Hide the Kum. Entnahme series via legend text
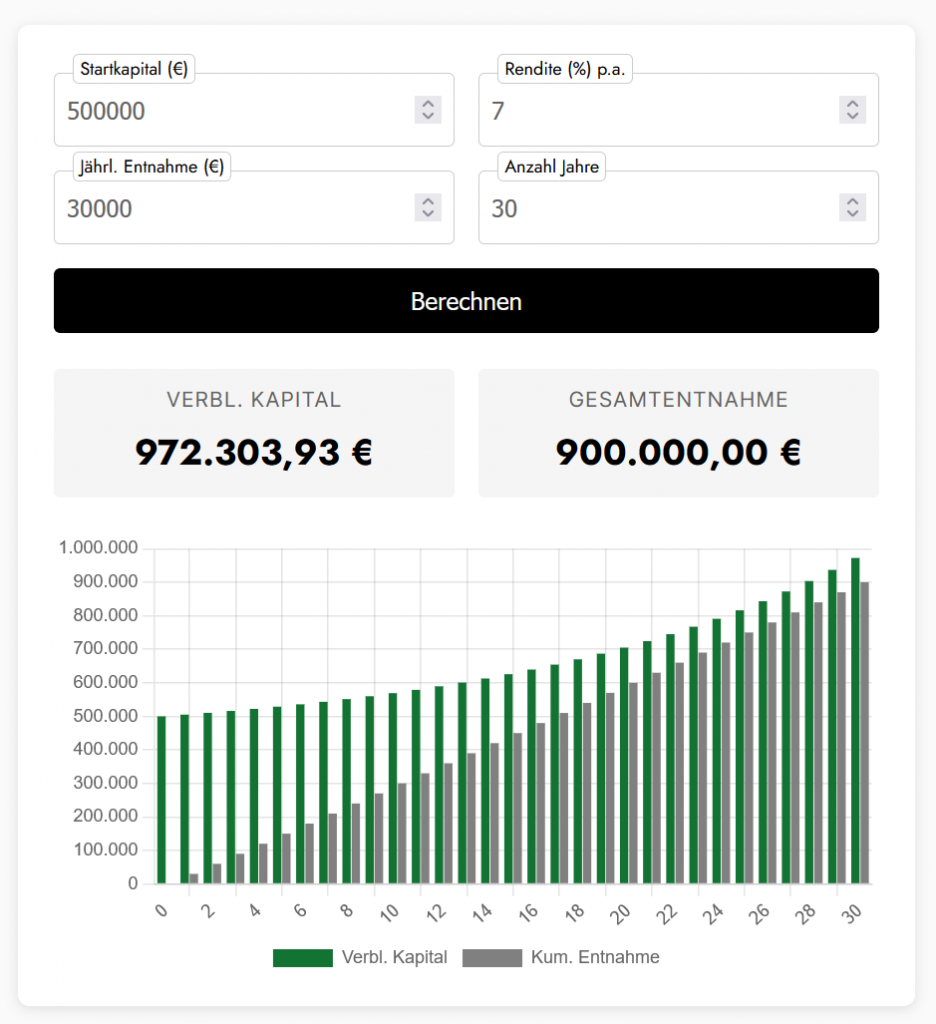The image size is (936, 1024). [595, 958]
